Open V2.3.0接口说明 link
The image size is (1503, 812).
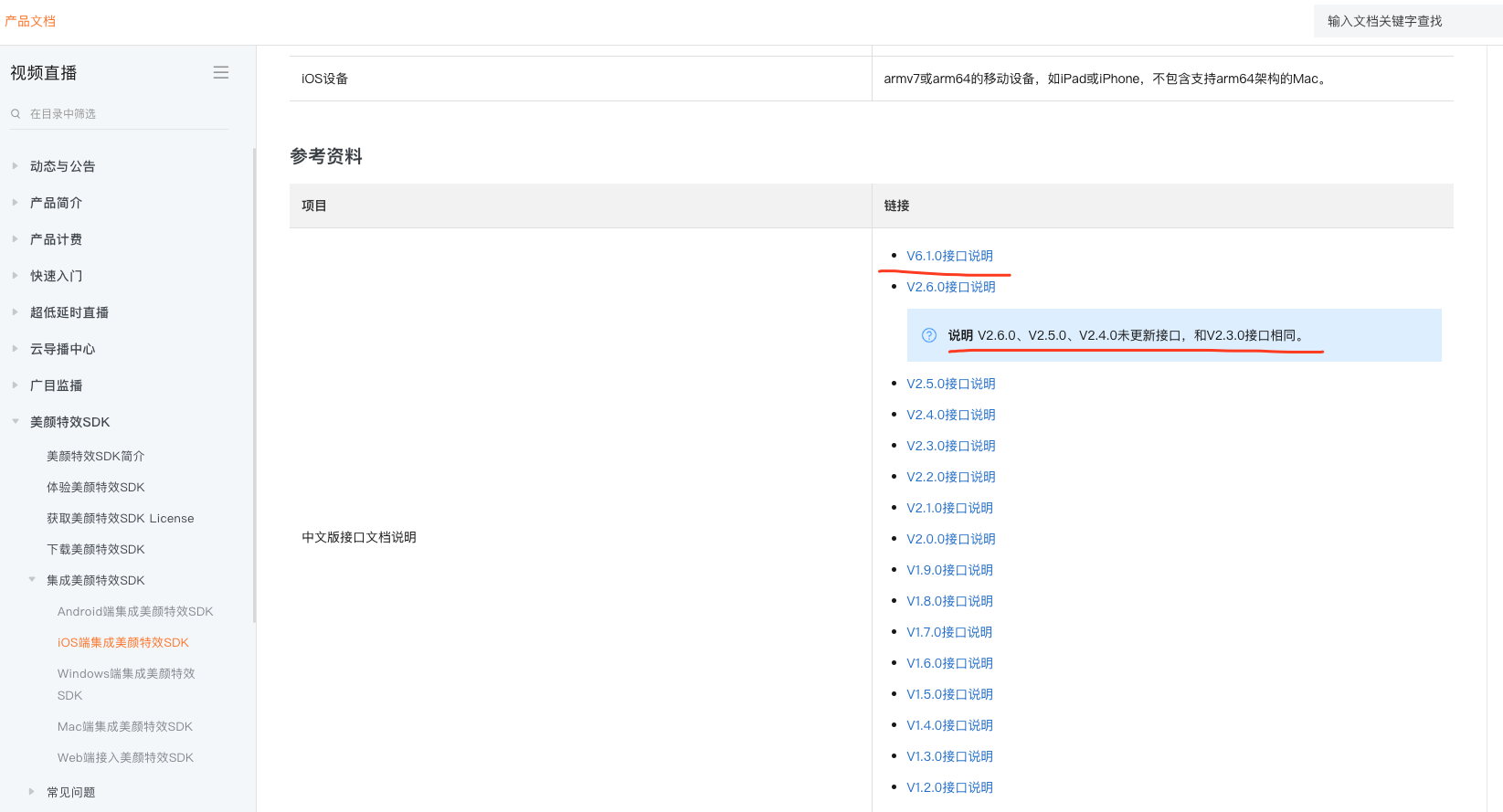[x=951, y=446]
